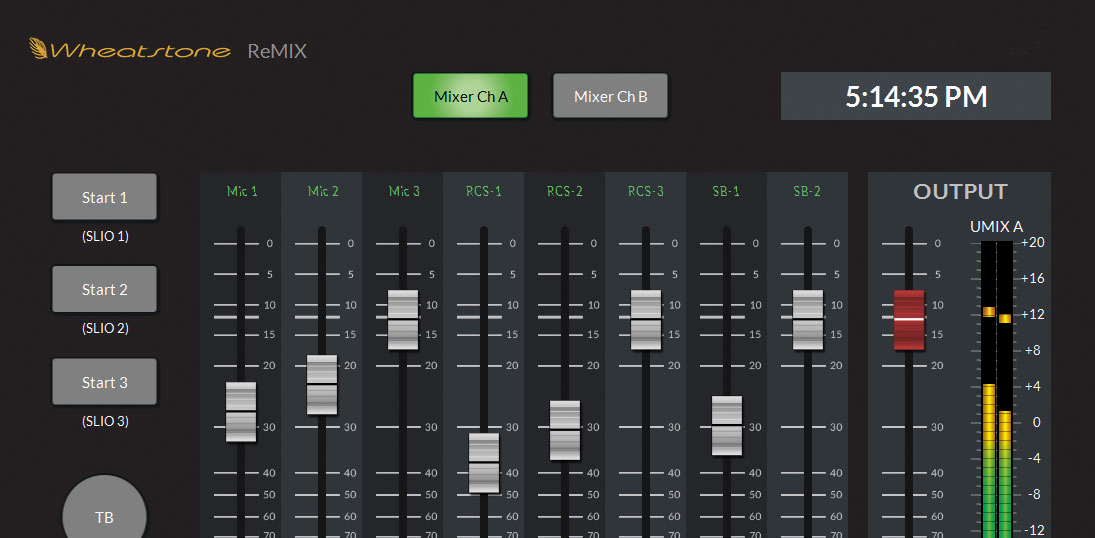Click the RCS-1 fader knob
Screen dimensions: 1095x538
[484, 463]
